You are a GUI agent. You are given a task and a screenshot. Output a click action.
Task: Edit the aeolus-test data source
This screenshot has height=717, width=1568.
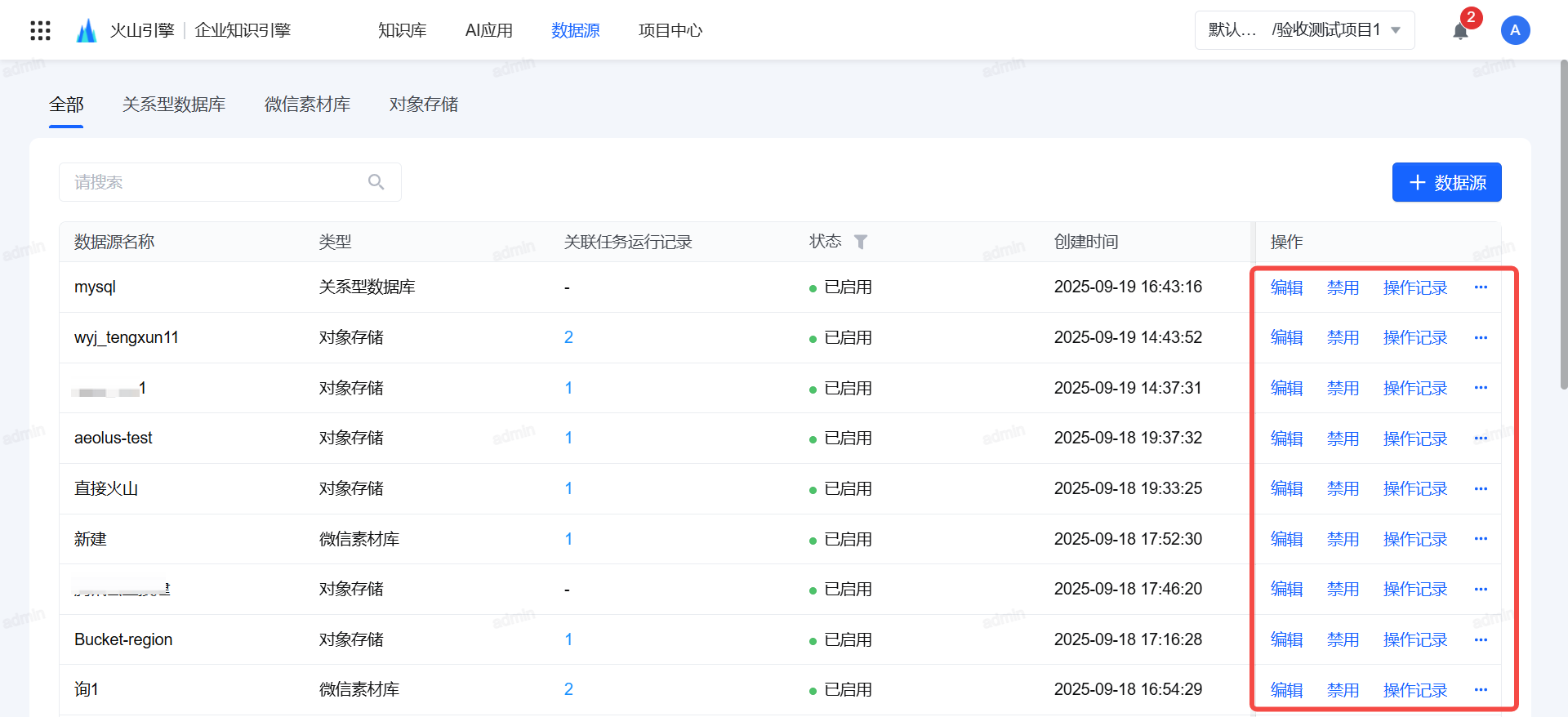click(x=1286, y=439)
